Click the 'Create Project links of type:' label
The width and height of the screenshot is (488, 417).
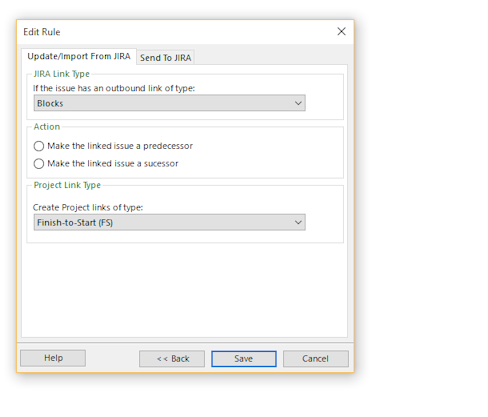[x=88, y=208]
